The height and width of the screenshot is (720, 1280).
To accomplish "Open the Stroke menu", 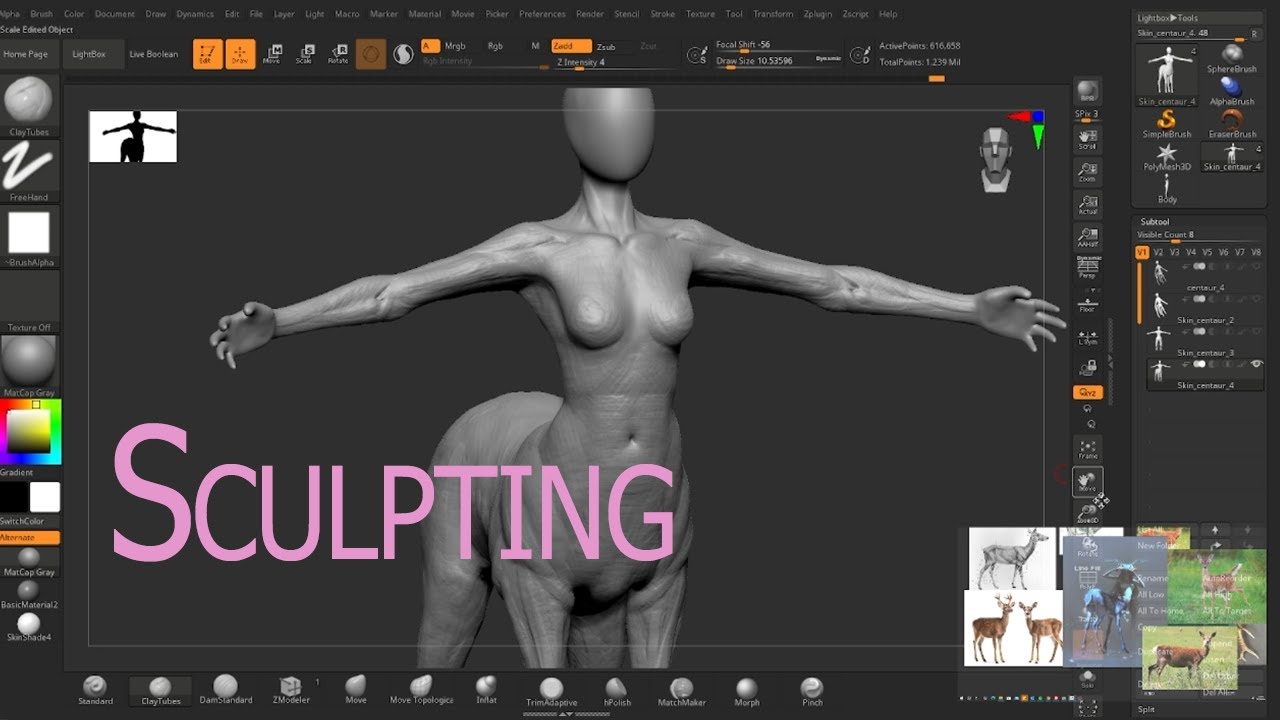I will click(x=663, y=14).
